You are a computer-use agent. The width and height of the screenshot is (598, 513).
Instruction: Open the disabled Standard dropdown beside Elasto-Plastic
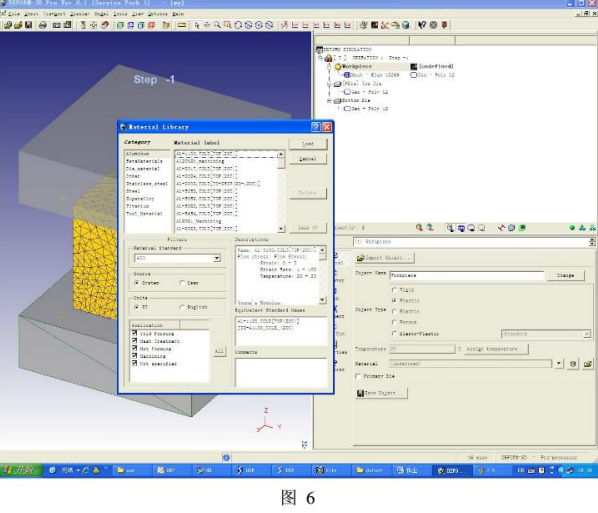(547, 334)
